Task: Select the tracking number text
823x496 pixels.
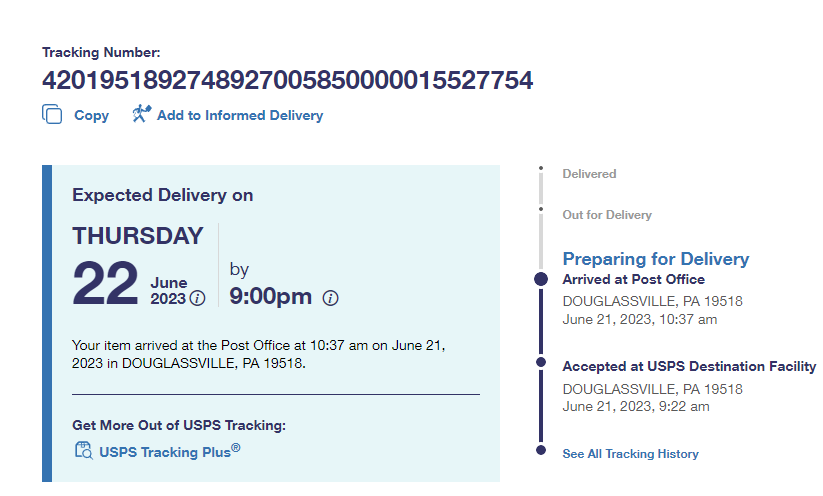Action: coord(287,80)
